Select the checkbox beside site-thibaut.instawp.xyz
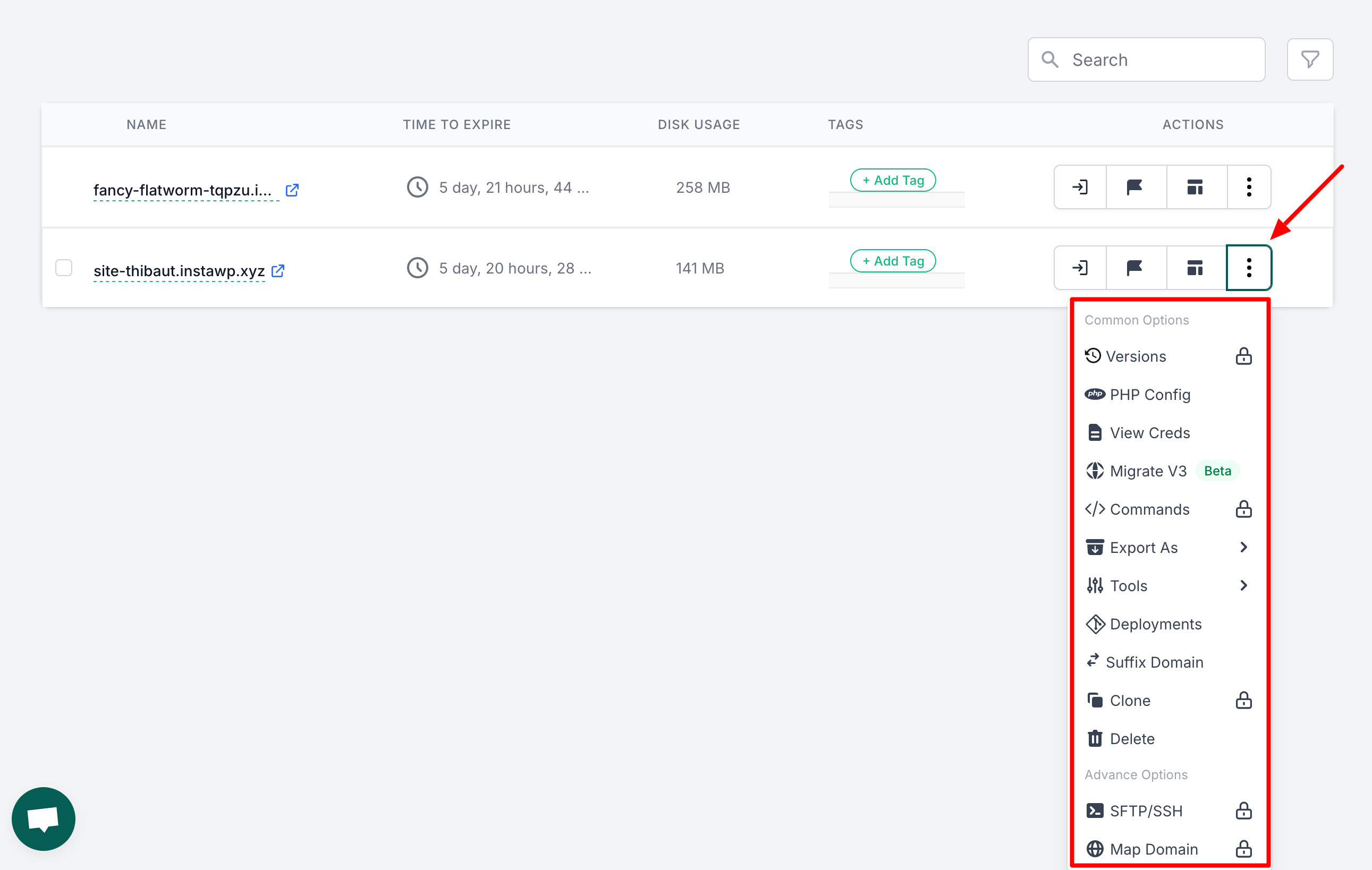1372x870 pixels. [64, 268]
